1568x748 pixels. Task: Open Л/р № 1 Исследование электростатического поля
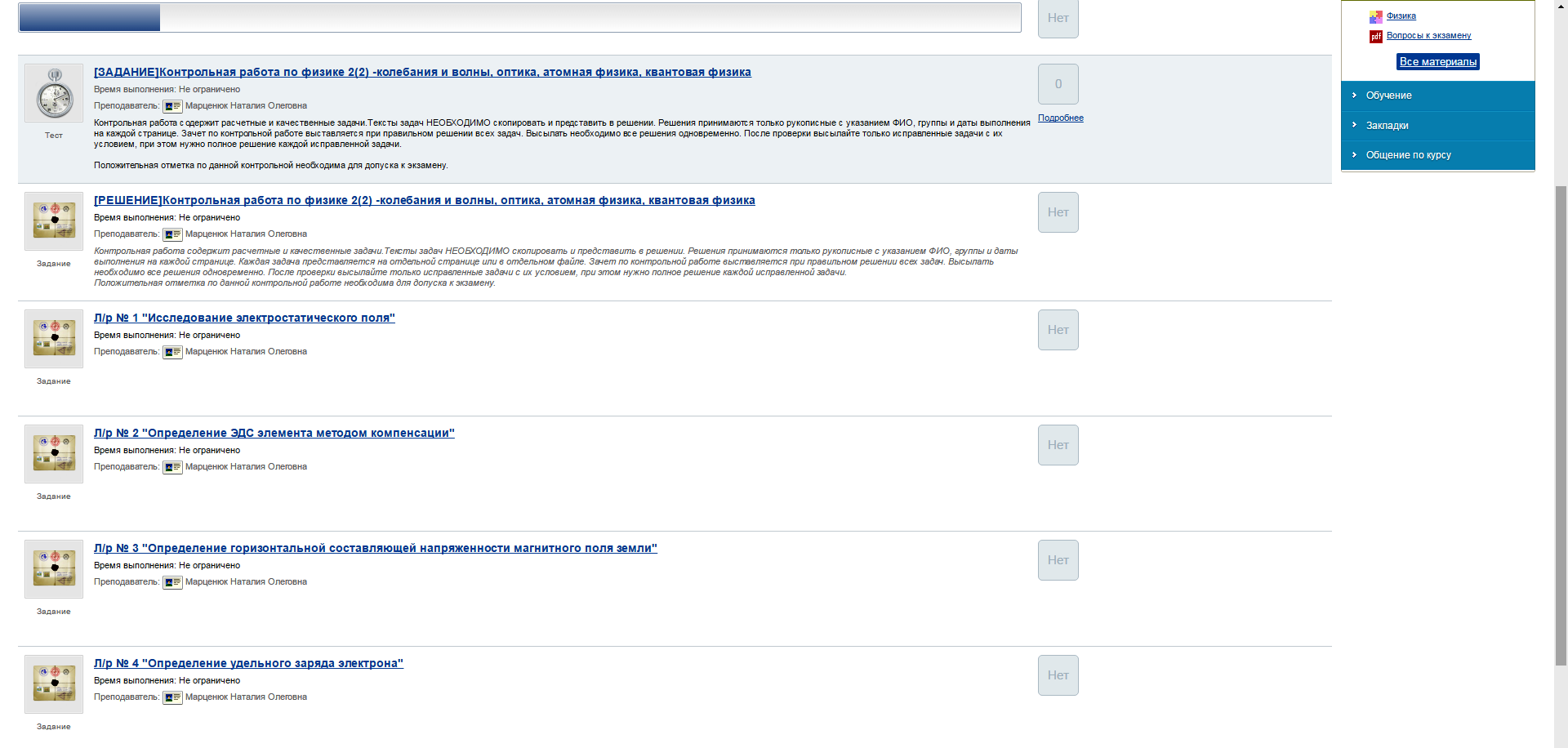pos(244,318)
